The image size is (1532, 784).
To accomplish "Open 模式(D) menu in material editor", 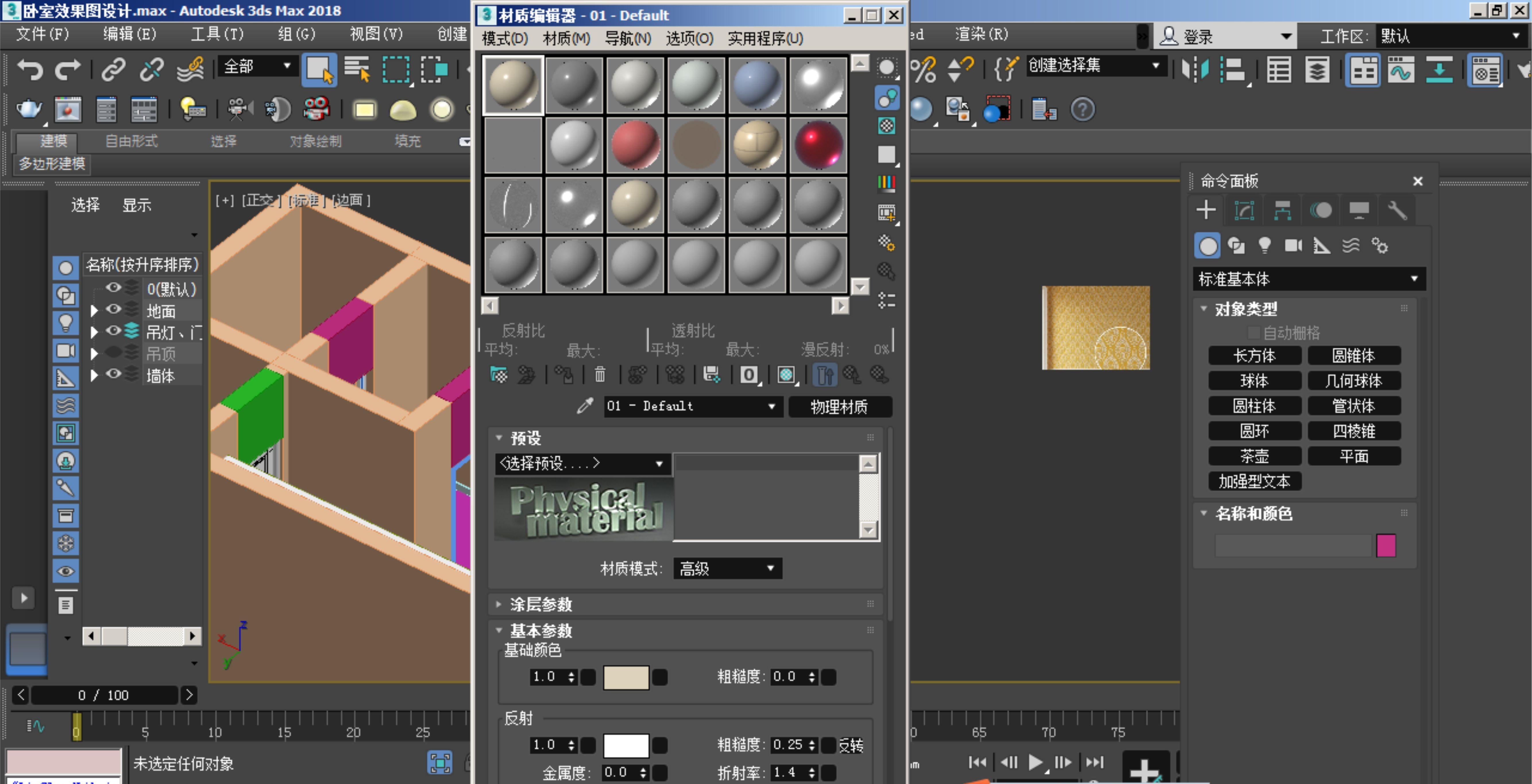I will coord(504,39).
